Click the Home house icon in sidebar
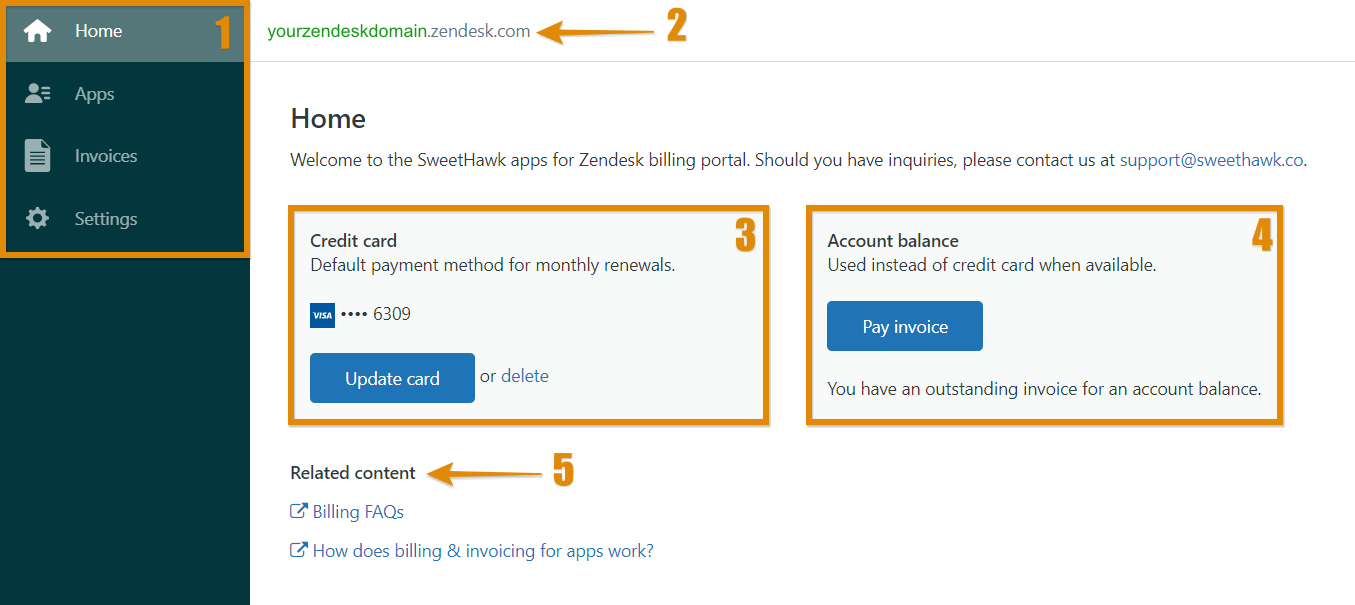 38,31
